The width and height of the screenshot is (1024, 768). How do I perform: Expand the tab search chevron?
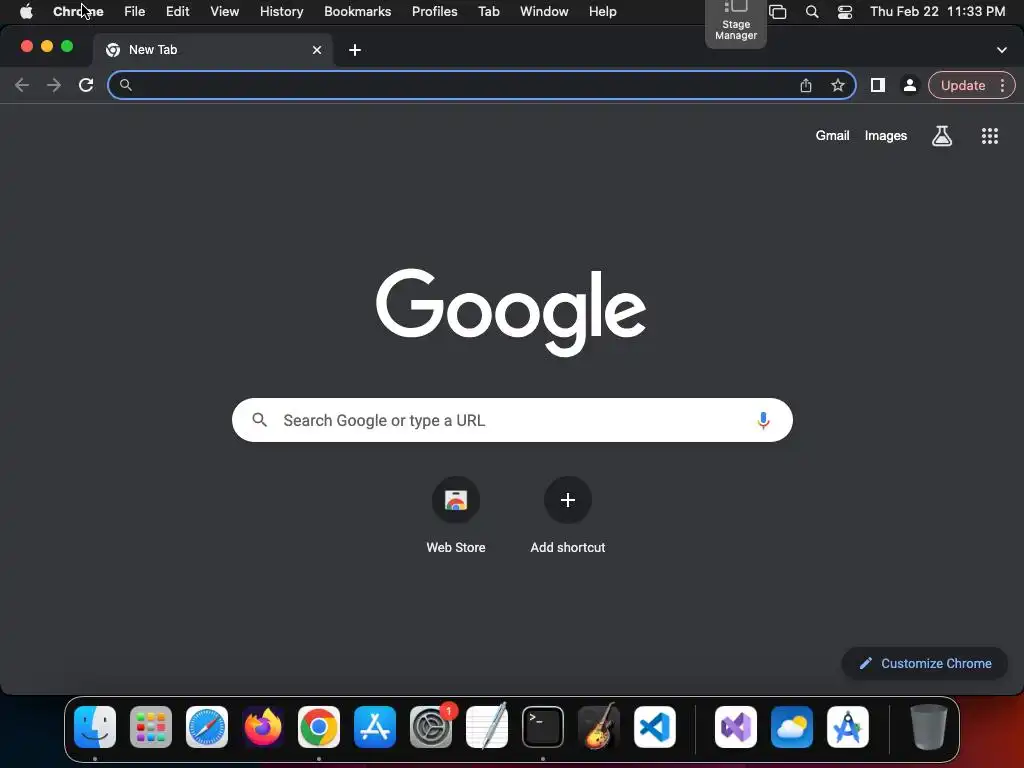click(1001, 50)
